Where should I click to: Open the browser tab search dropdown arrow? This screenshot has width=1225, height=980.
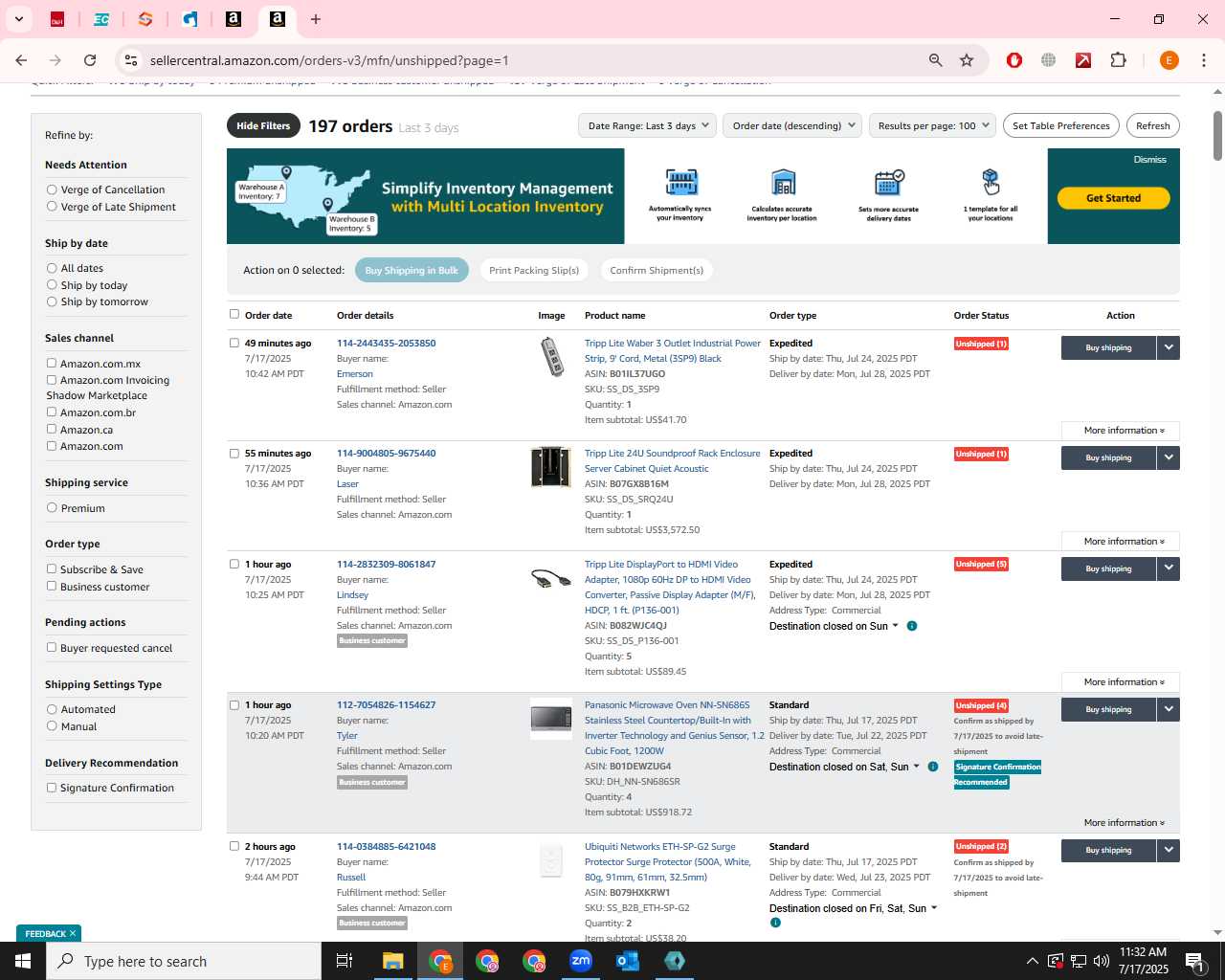click(x=18, y=19)
